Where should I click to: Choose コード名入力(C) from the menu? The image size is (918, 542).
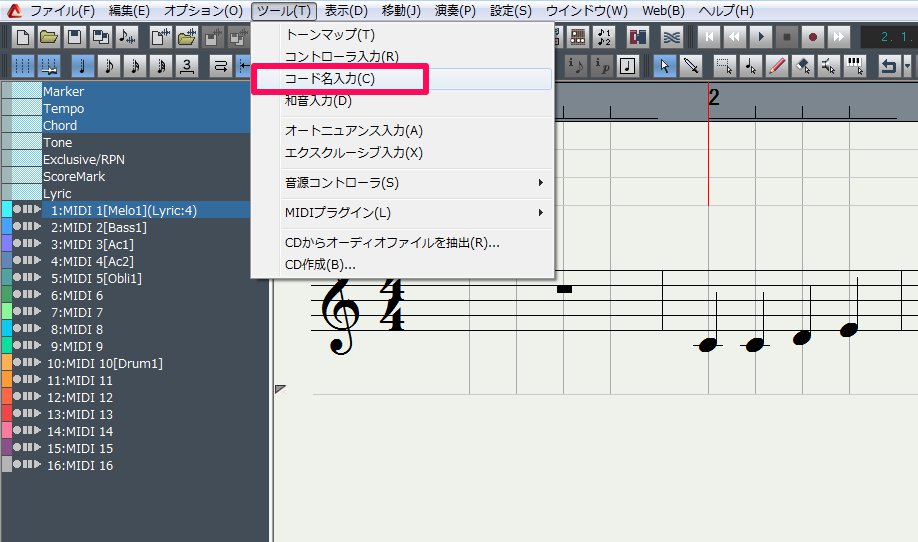click(330, 78)
